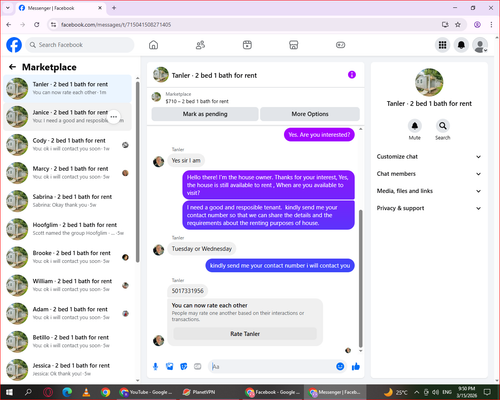Send a thumbs-up like

tap(356, 367)
